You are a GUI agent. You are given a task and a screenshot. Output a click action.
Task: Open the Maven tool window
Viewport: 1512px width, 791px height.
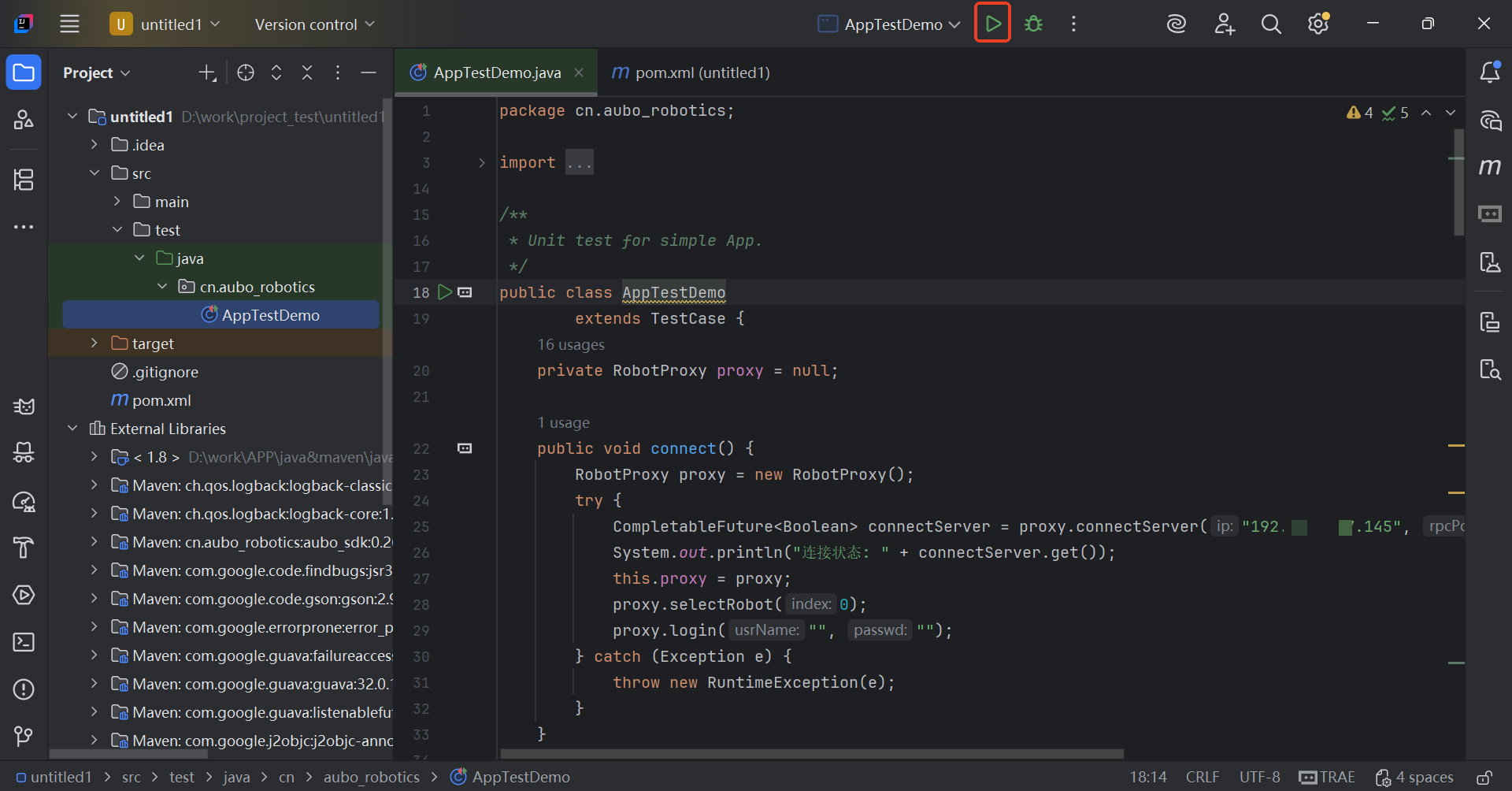click(x=1489, y=166)
